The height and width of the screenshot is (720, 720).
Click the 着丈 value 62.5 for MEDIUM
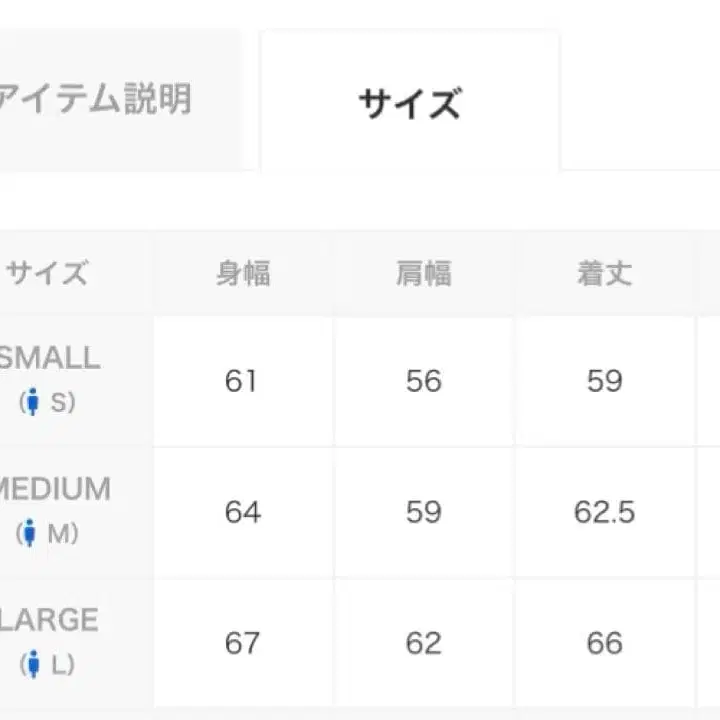(604, 512)
